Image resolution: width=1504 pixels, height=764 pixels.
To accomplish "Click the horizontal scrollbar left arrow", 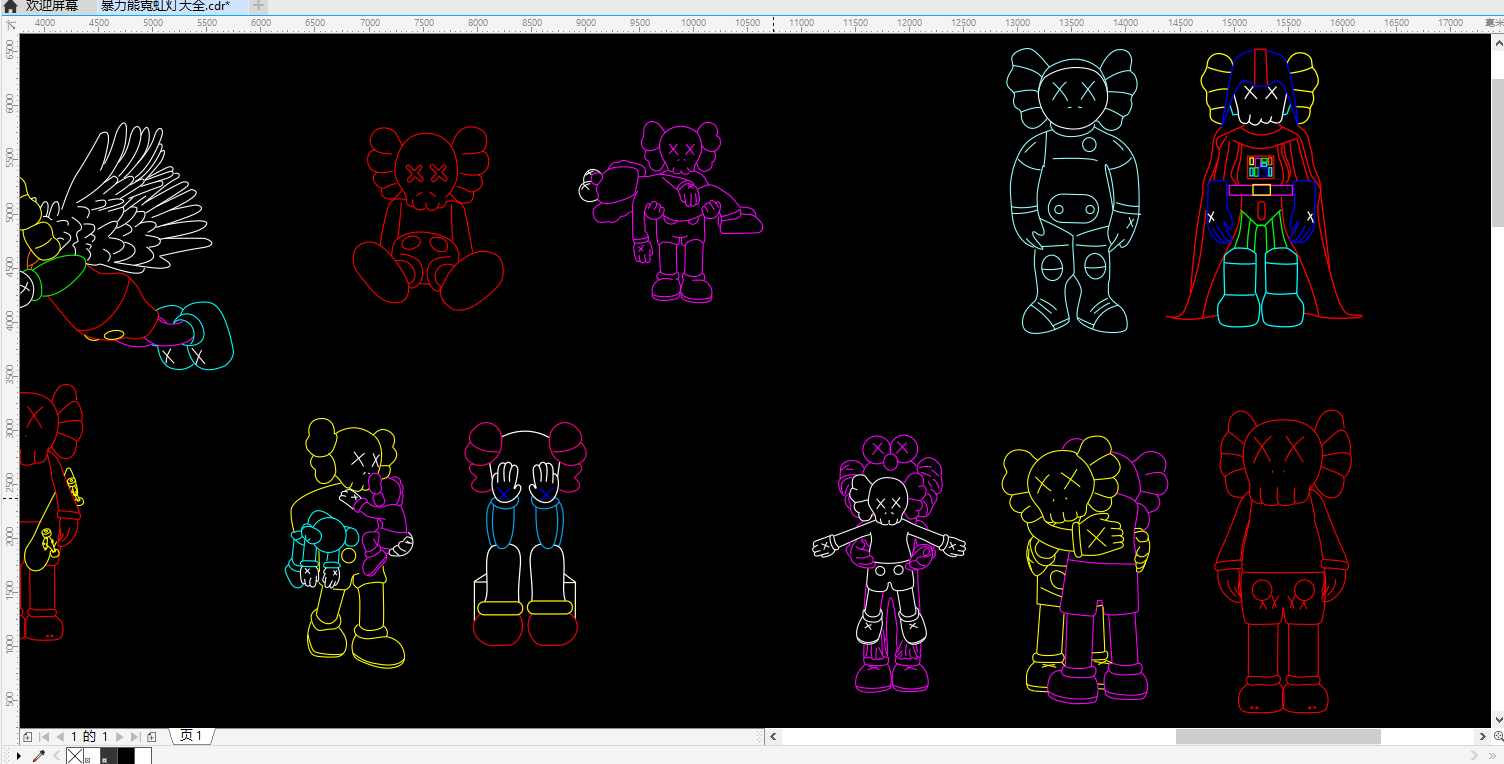I will (773, 737).
